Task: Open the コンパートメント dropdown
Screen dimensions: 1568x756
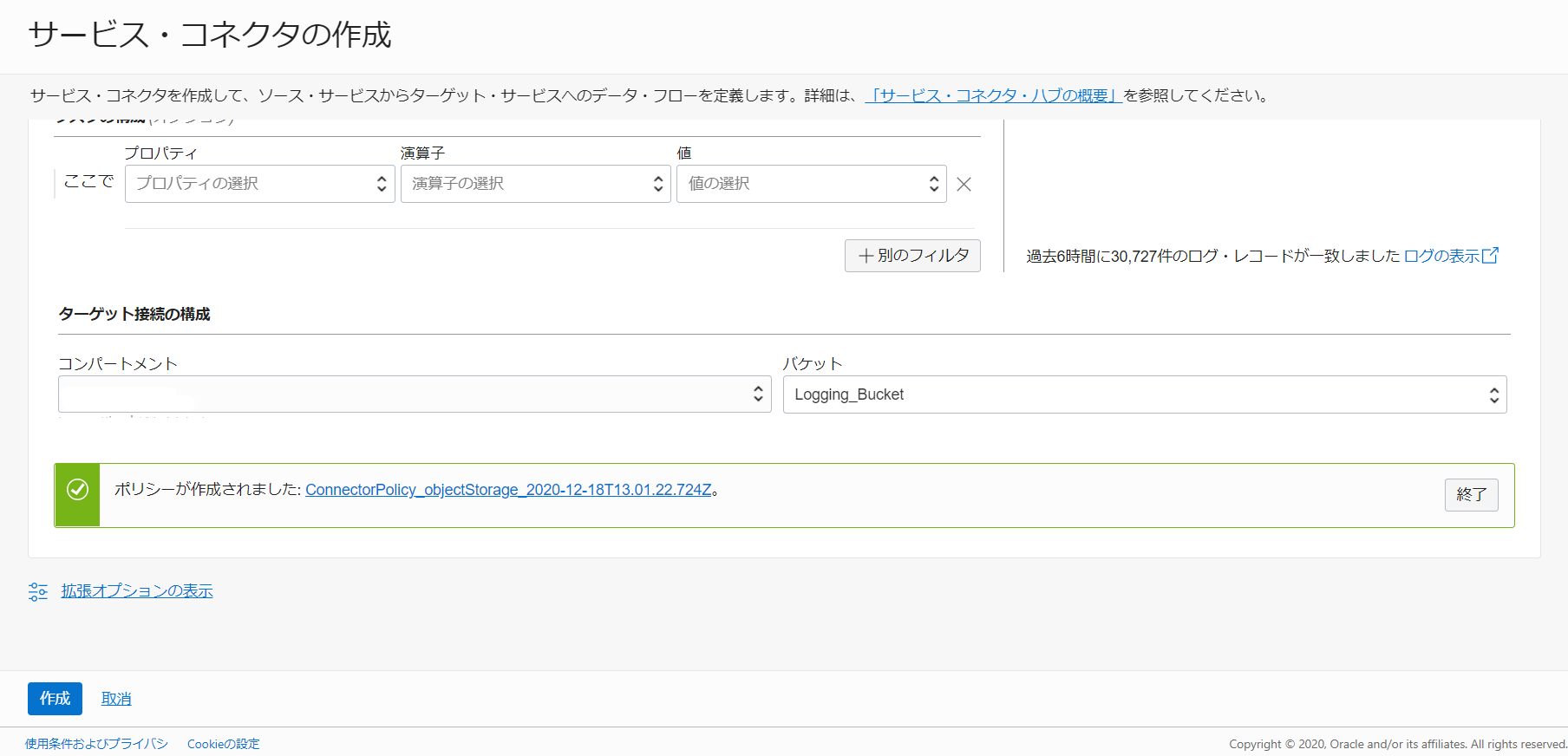Action: pyautogui.click(x=415, y=394)
